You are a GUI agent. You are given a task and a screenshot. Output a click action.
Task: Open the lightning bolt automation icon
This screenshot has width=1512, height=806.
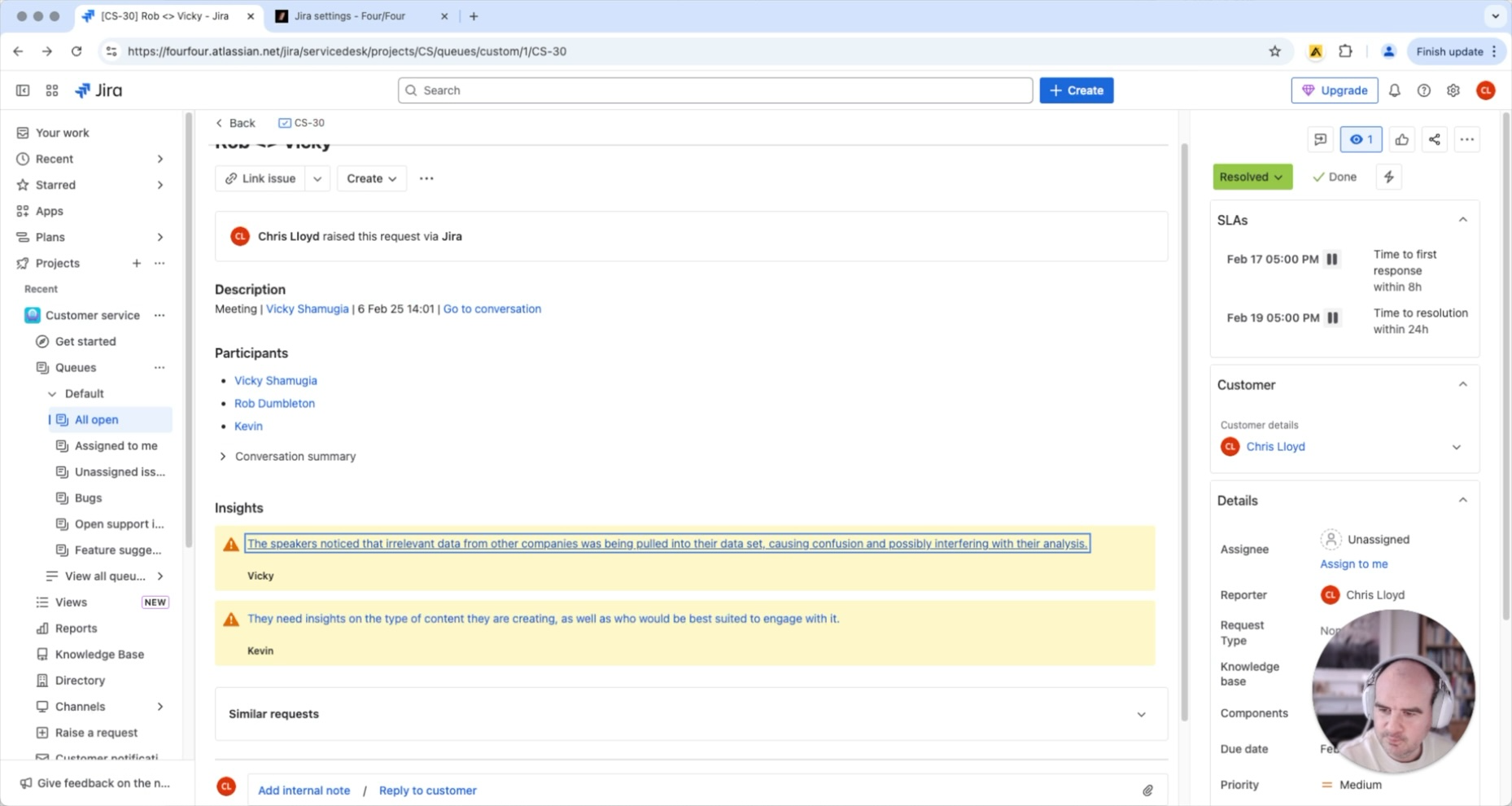coord(1388,177)
